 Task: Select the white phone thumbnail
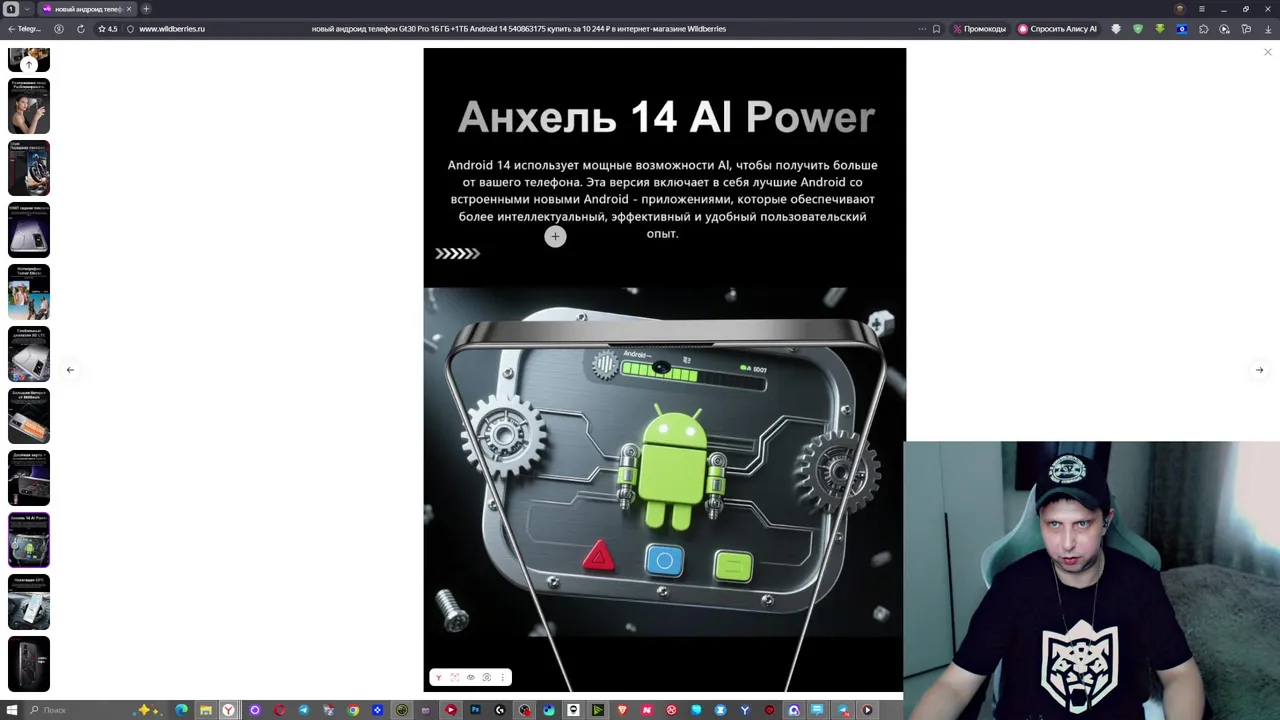point(29,354)
